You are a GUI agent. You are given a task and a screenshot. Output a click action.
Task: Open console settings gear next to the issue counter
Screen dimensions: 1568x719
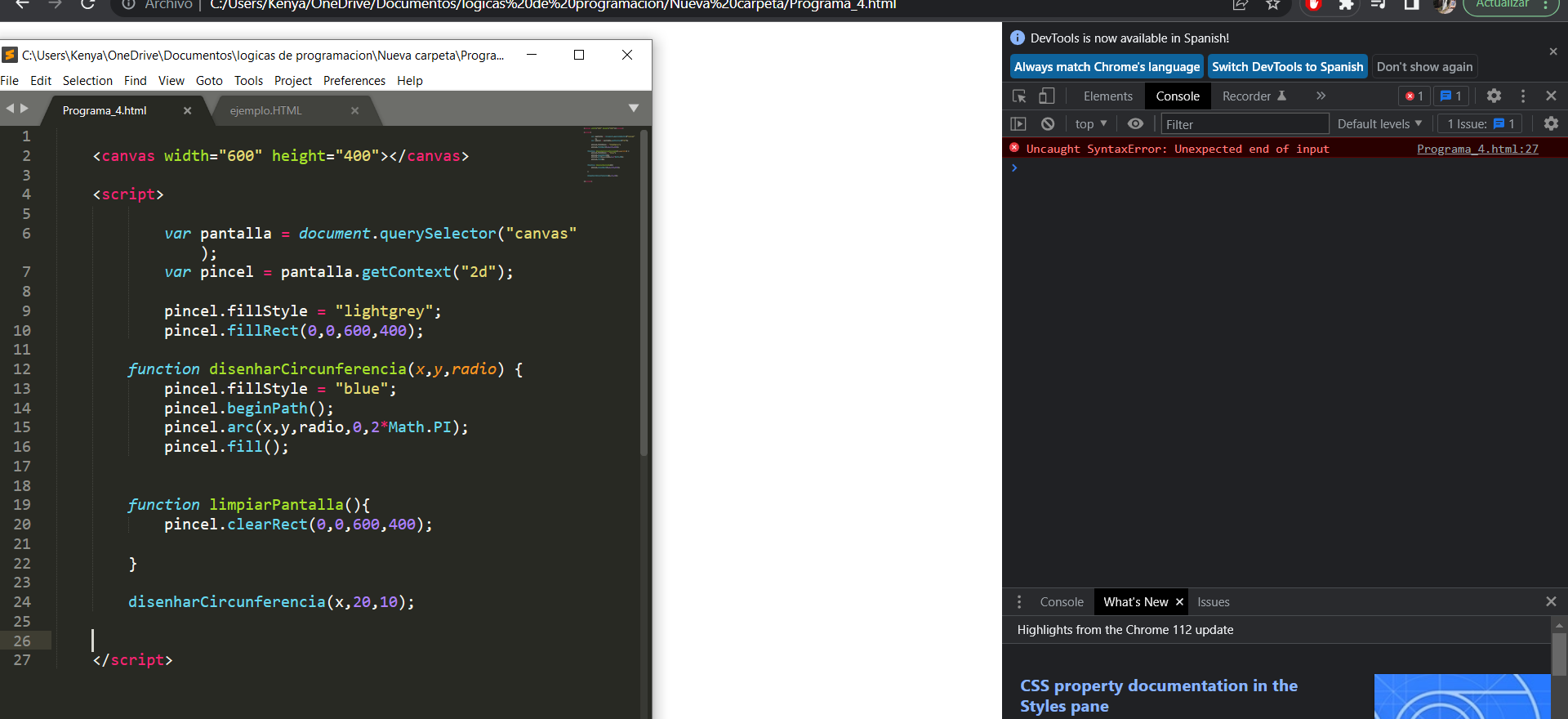pos(1551,123)
